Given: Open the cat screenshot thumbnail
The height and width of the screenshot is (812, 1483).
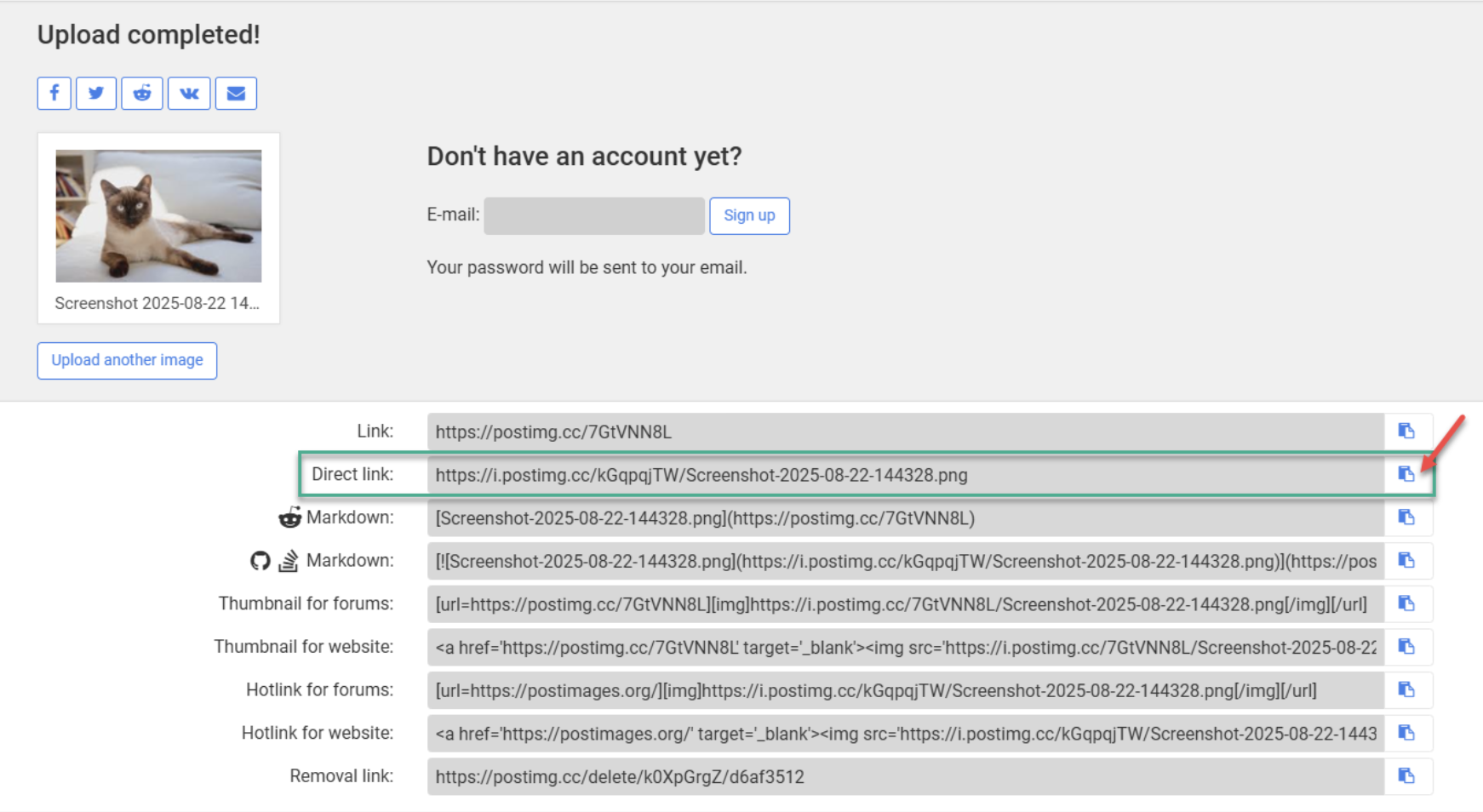Looking at the screenshot, I should click(158, 216).
